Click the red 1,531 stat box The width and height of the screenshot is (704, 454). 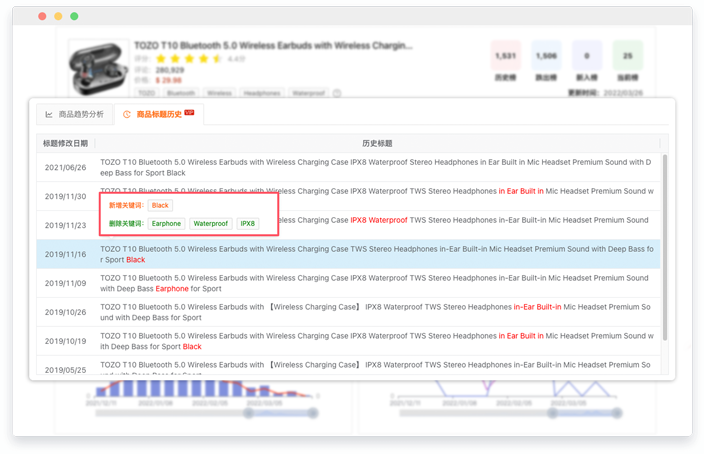click(506, 56)
